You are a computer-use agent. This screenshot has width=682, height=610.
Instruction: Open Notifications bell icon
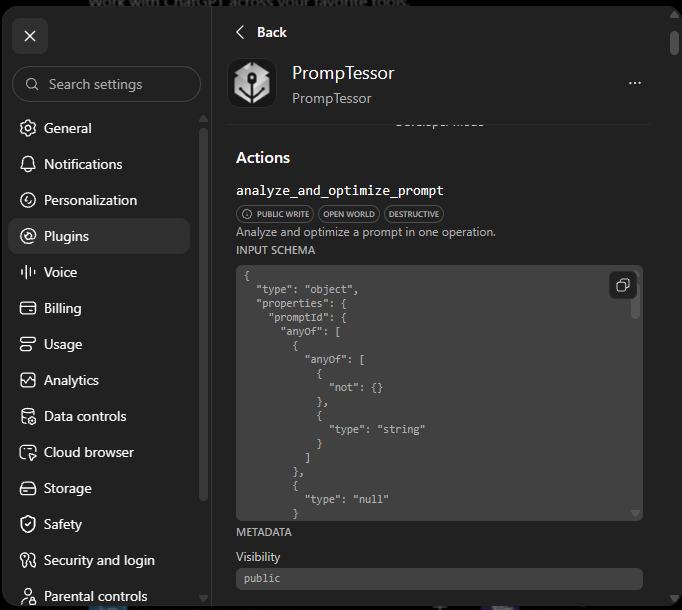point(28,164)
